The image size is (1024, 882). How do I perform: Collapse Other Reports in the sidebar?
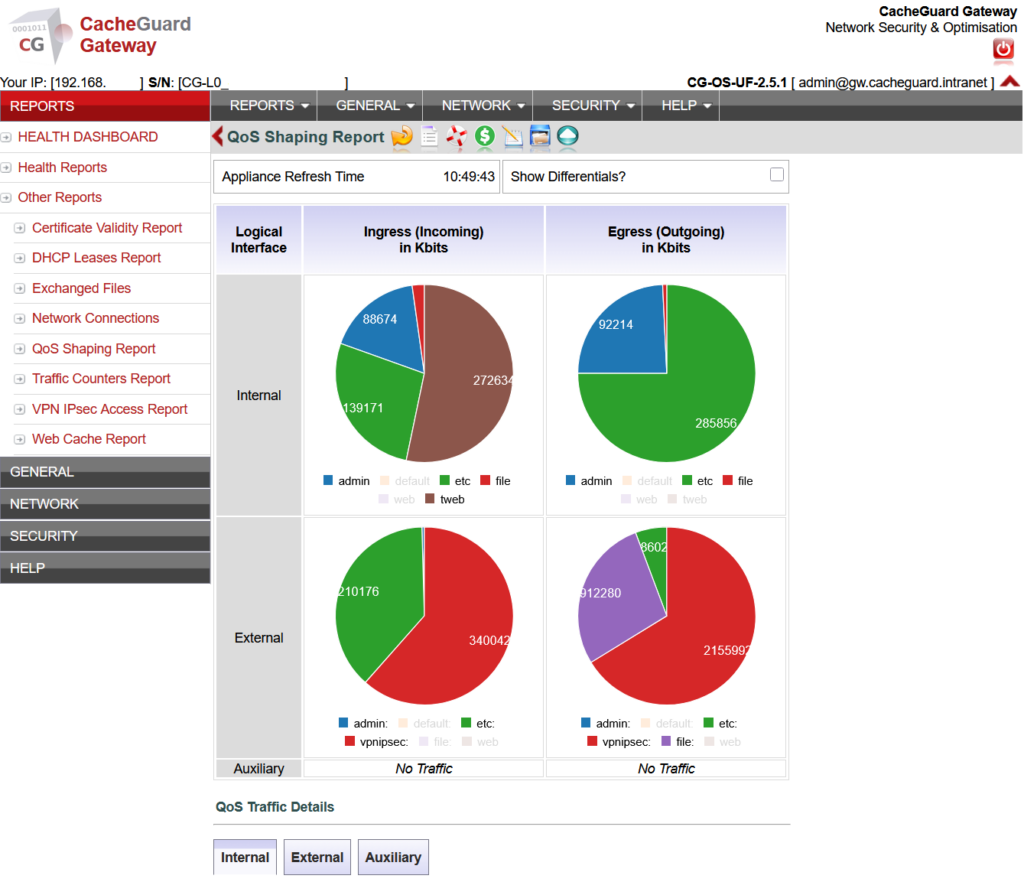(59, 197)
